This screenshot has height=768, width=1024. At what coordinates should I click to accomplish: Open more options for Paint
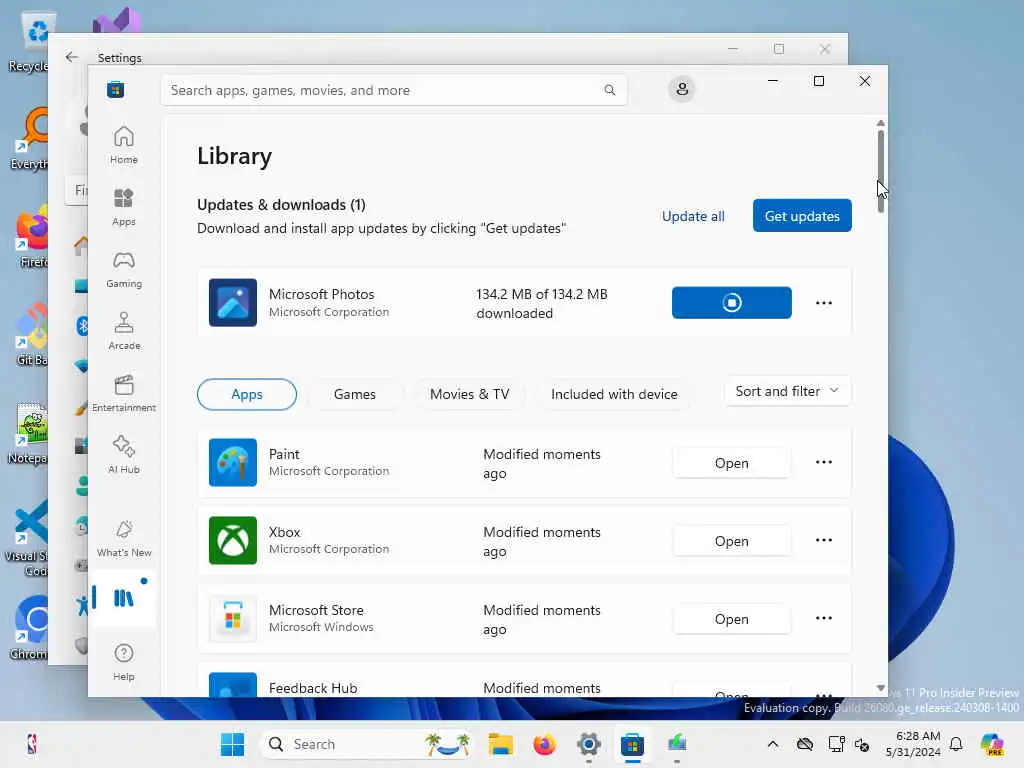(x=824, y=462)
